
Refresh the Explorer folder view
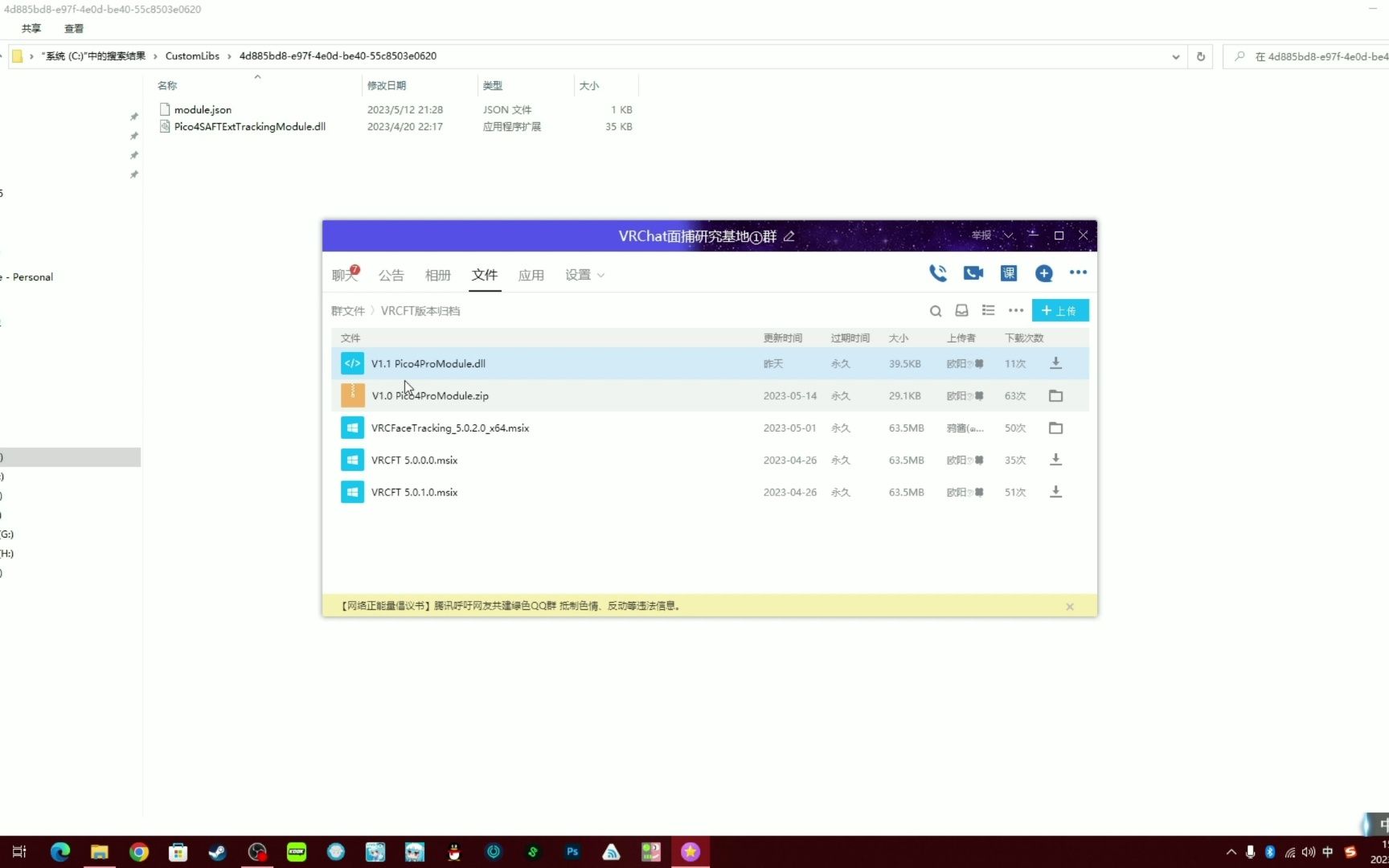(1200, 56)
